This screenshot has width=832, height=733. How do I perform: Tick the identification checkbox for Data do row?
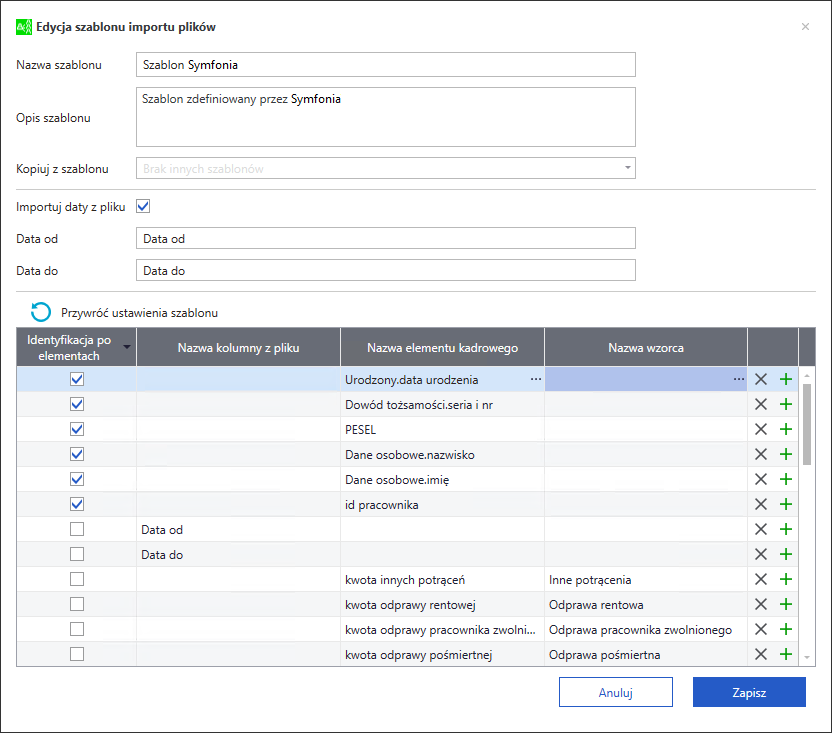click(77, 554)
